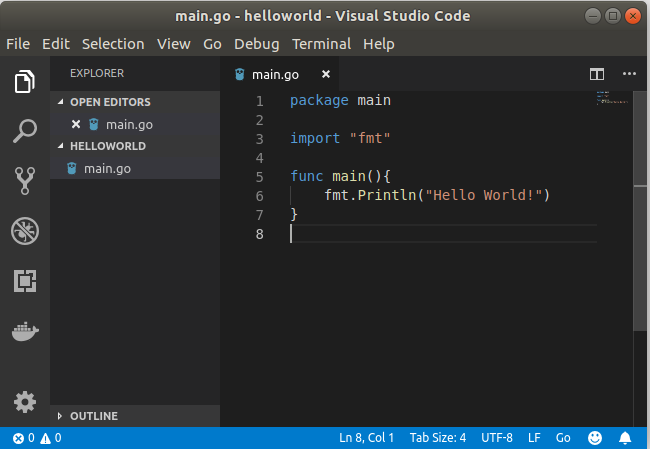The image size is (650, 449).
Task: Click 'Println' on line 6
Action: pyautogui.click(x=387, y=195)
